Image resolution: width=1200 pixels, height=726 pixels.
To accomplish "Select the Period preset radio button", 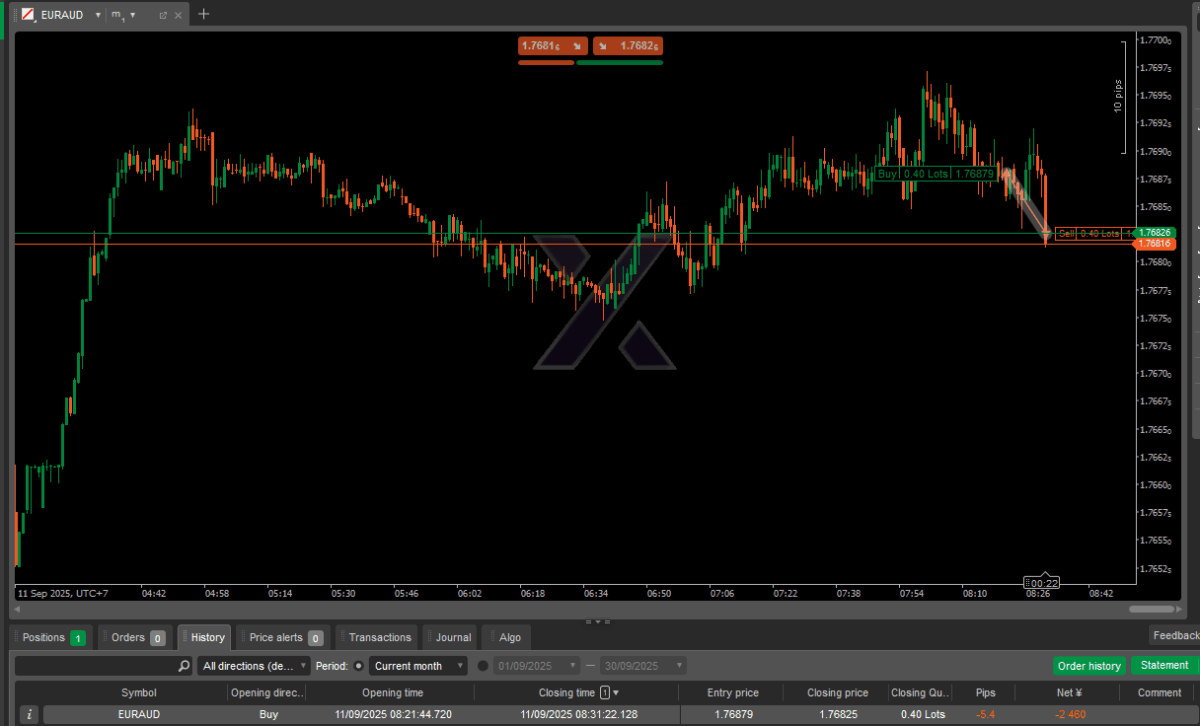I will pos(359,665).
